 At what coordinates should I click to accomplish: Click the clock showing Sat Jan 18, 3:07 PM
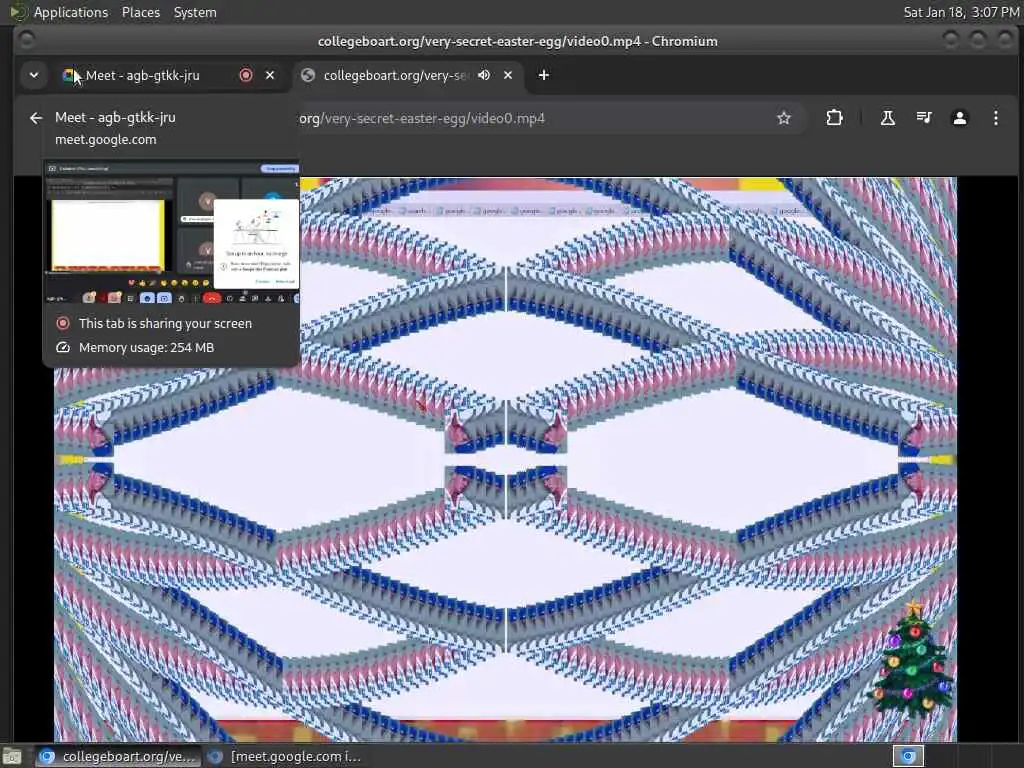(x=961, y=12)
